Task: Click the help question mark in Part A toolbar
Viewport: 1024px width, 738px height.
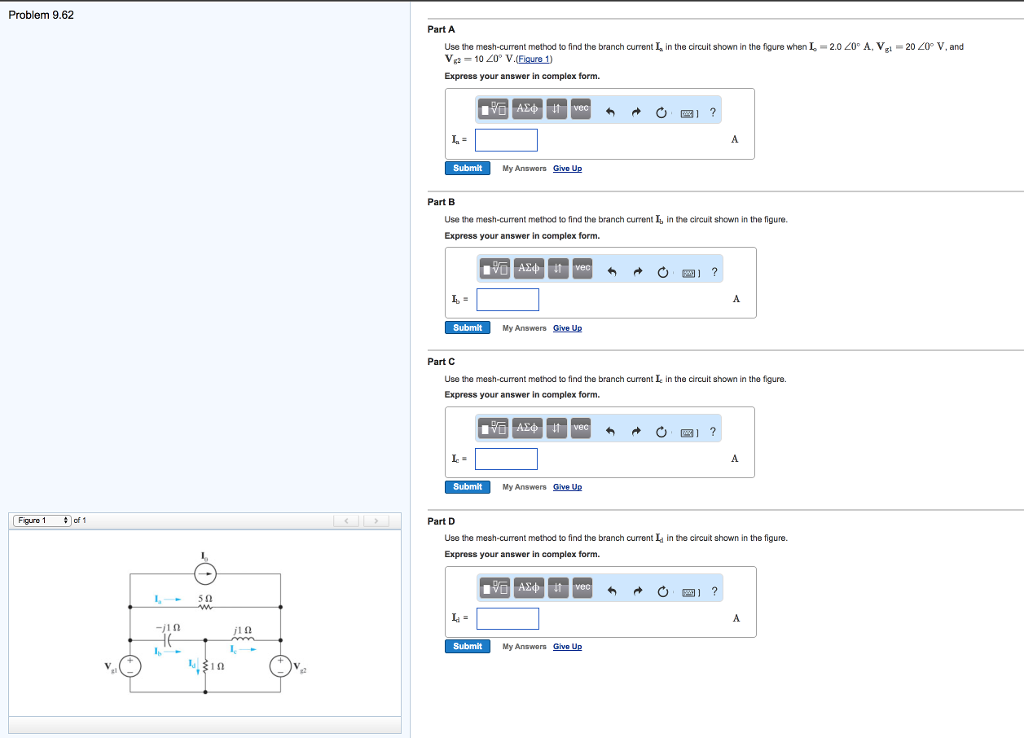Action: coord(712,111)
